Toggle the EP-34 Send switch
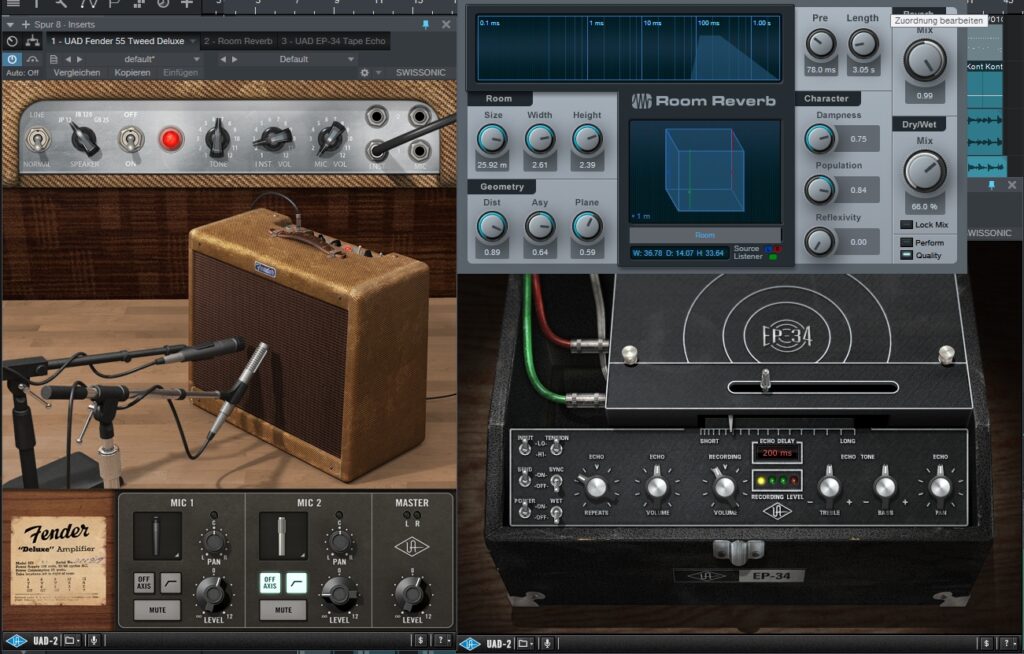 pos(524,480)
